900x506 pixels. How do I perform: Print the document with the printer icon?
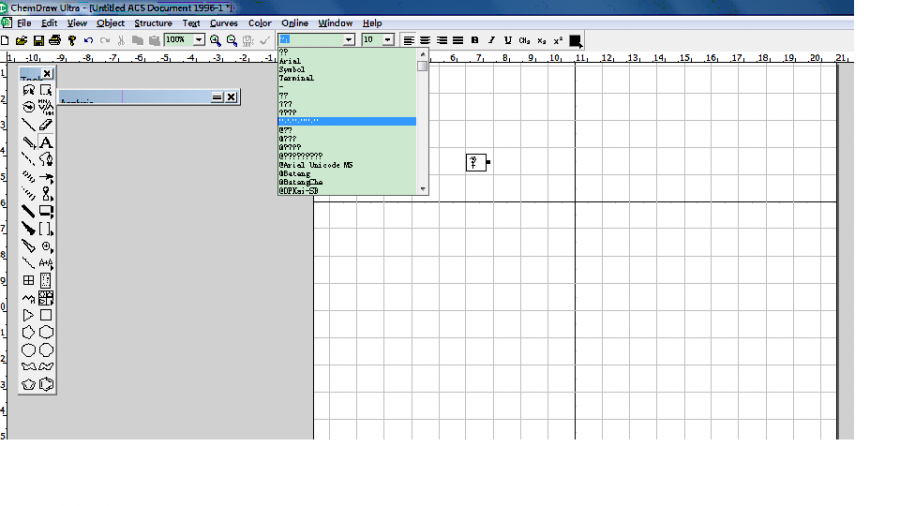55,40
